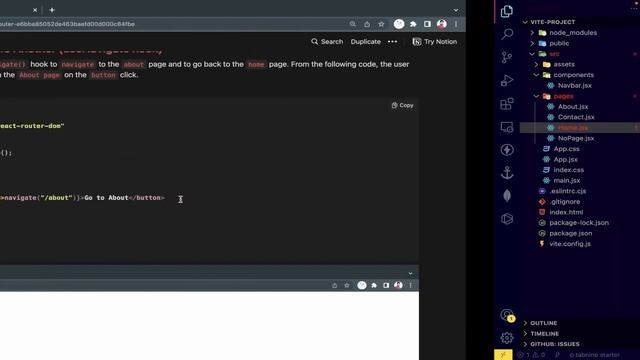This screenshot has height=360, width=640.
Task: Click the Try Notion button
Action: pos(435,42)
